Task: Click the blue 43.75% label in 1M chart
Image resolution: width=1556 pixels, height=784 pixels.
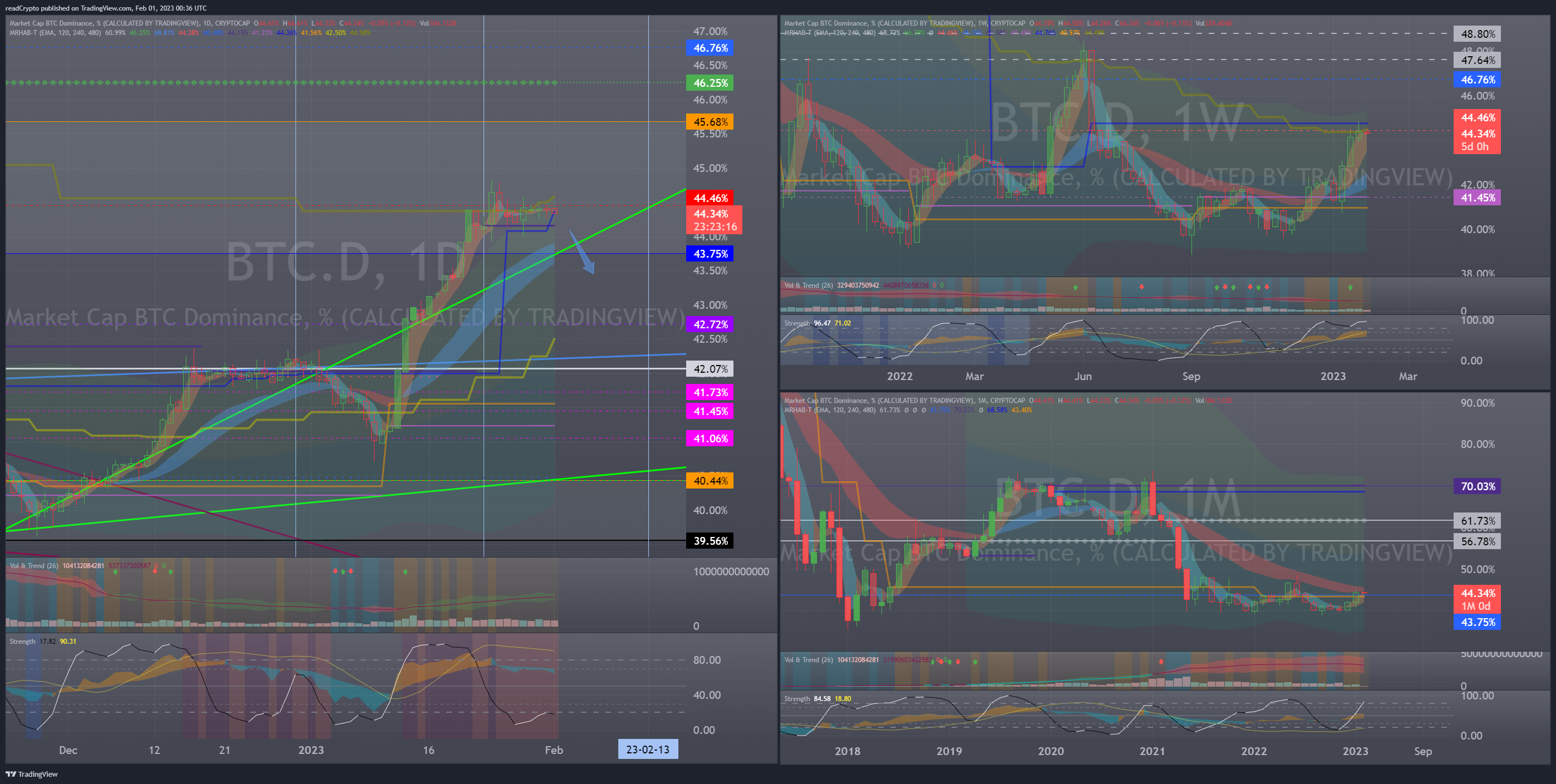Action: [1478, 622]
